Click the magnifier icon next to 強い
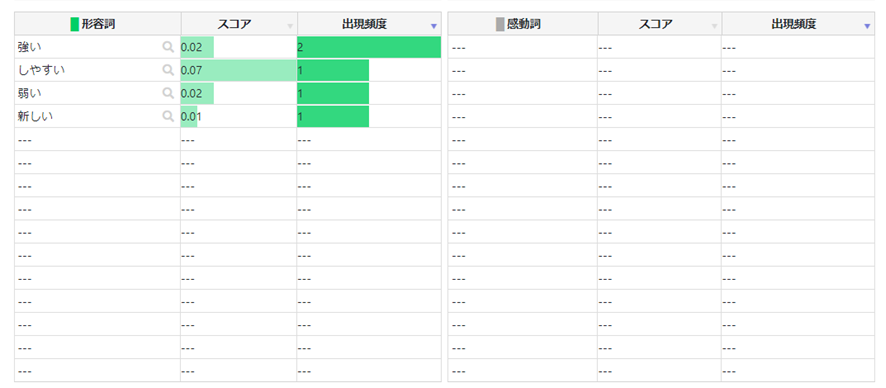Screen dimensions: 886x388 pos(168,47)
